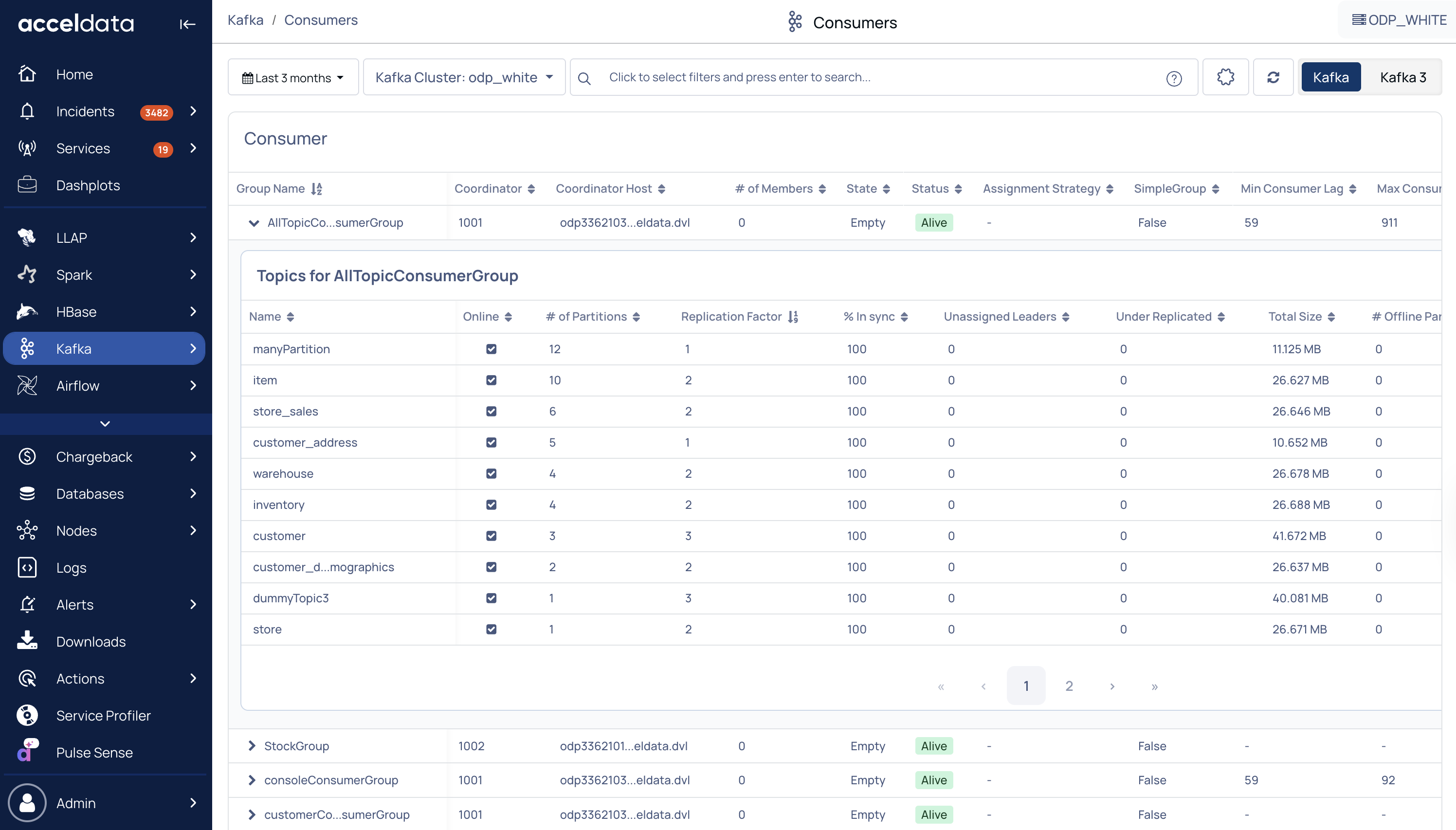Image resolution: width=1456 pixels, height=830 pixels.
Task: Click the Downloads icon in the sidebar
Action: point(27,641)
